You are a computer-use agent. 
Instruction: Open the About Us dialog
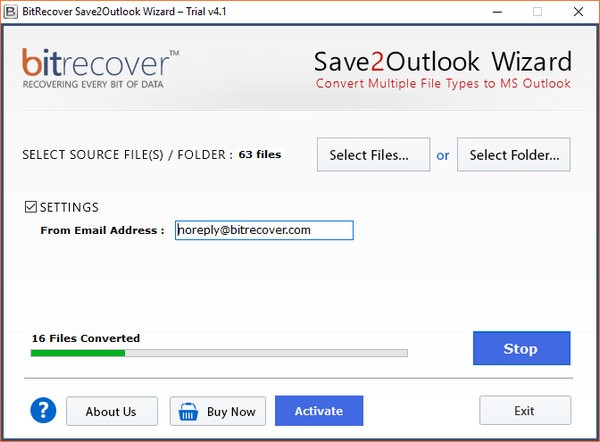[x=112, y=411]
